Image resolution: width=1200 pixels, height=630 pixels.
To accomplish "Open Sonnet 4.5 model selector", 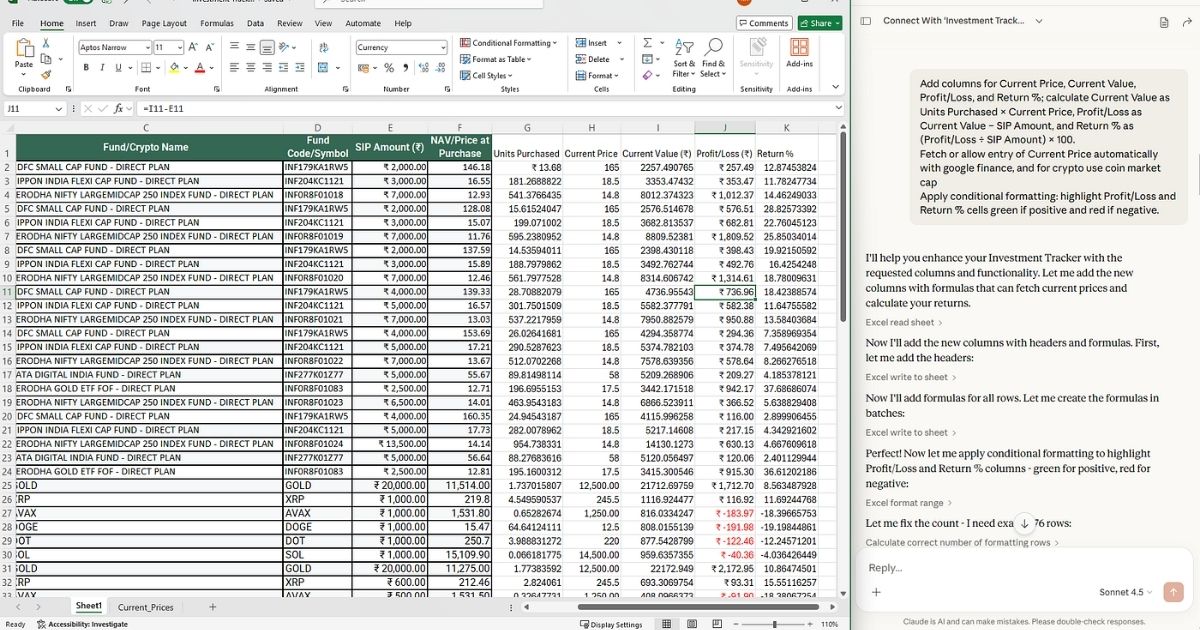I will tap(1127, 592).
